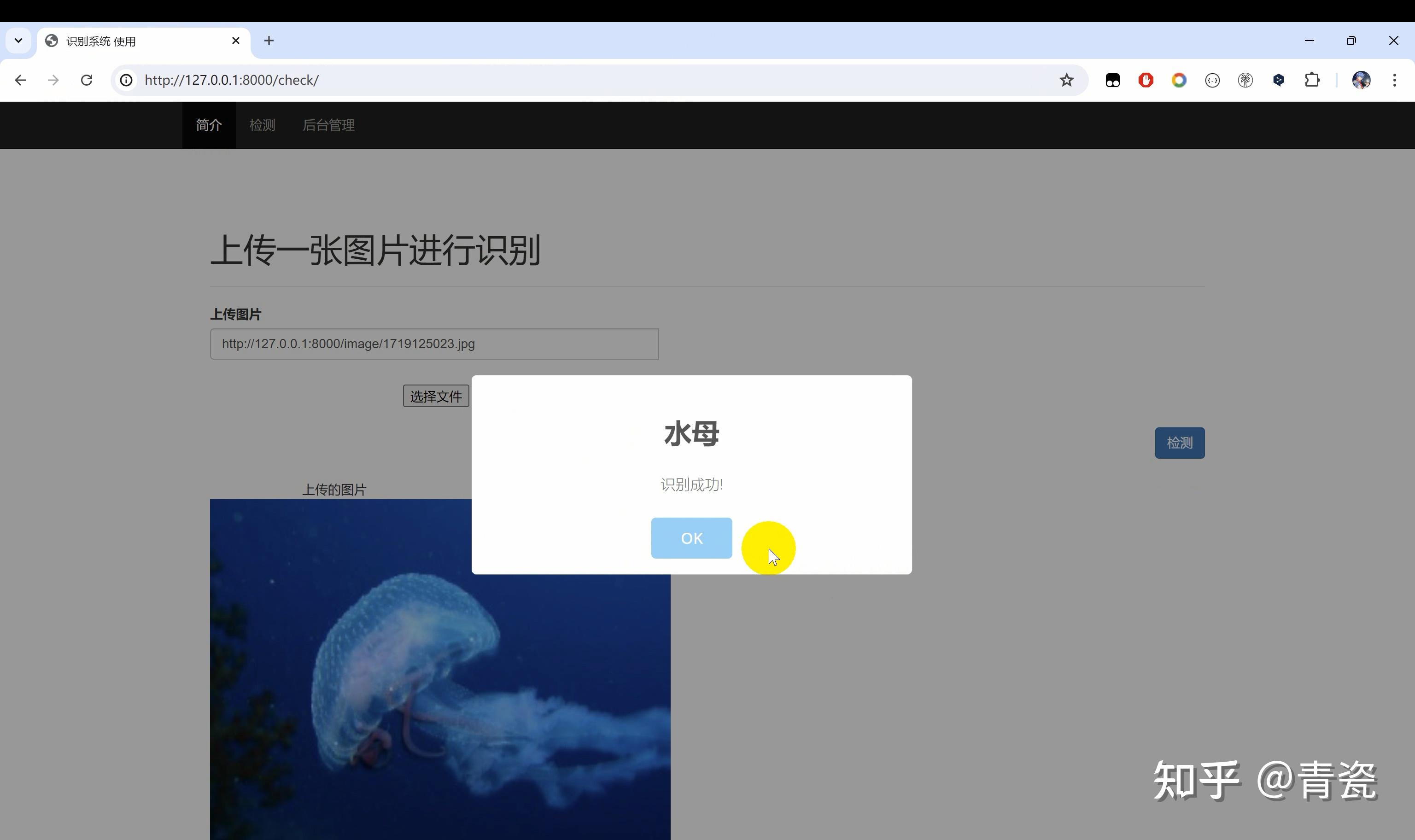Click the 选择文件 file picker button
1415x840 pixels.
(x=436, y=396)
